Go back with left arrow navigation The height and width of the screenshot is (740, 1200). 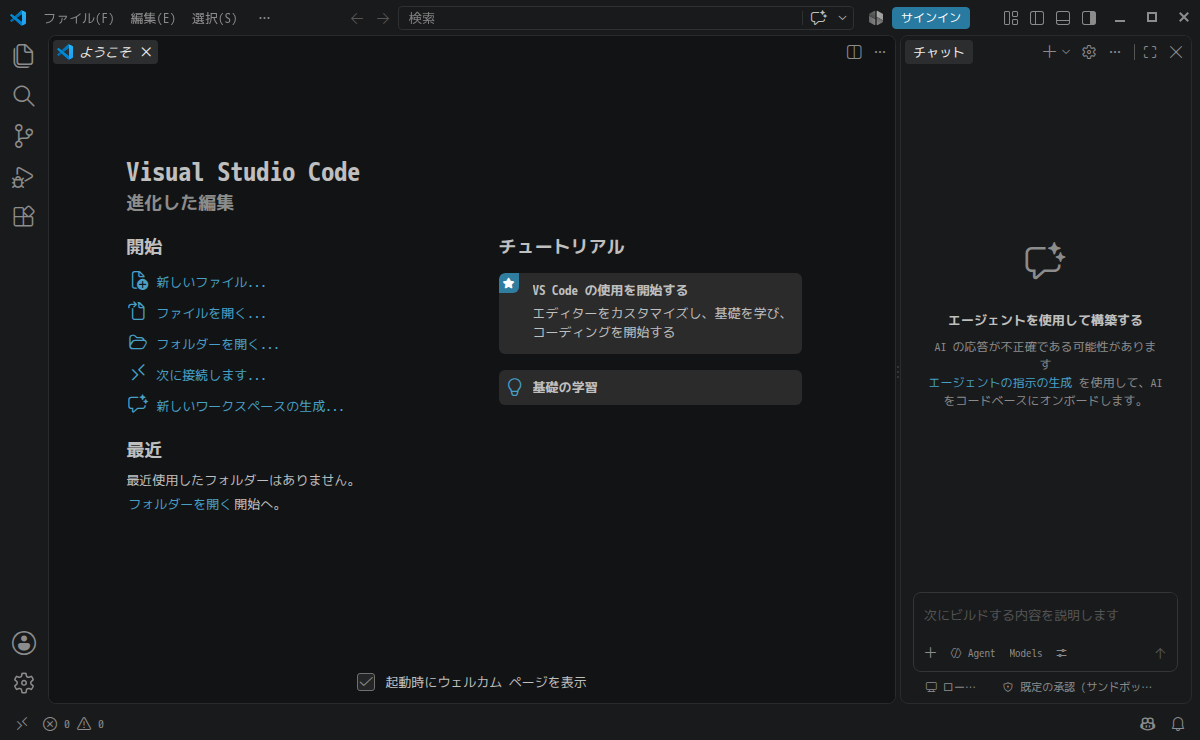[x=357, y=18]
